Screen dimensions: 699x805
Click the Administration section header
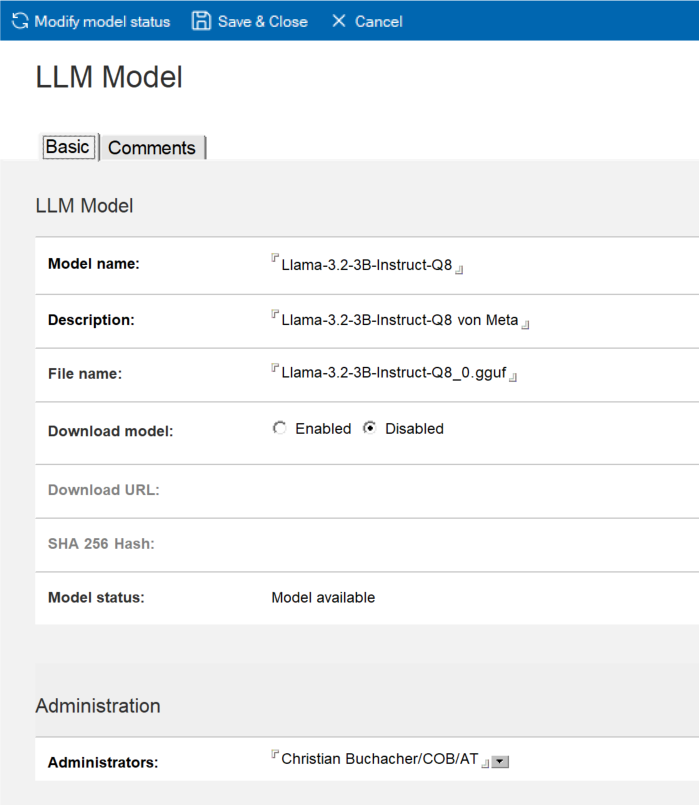point(98,706)
